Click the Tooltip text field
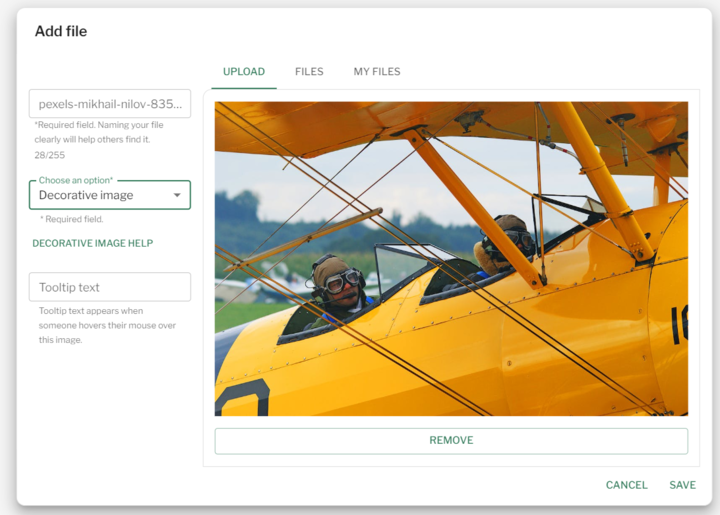 click(x=110, y=287)
